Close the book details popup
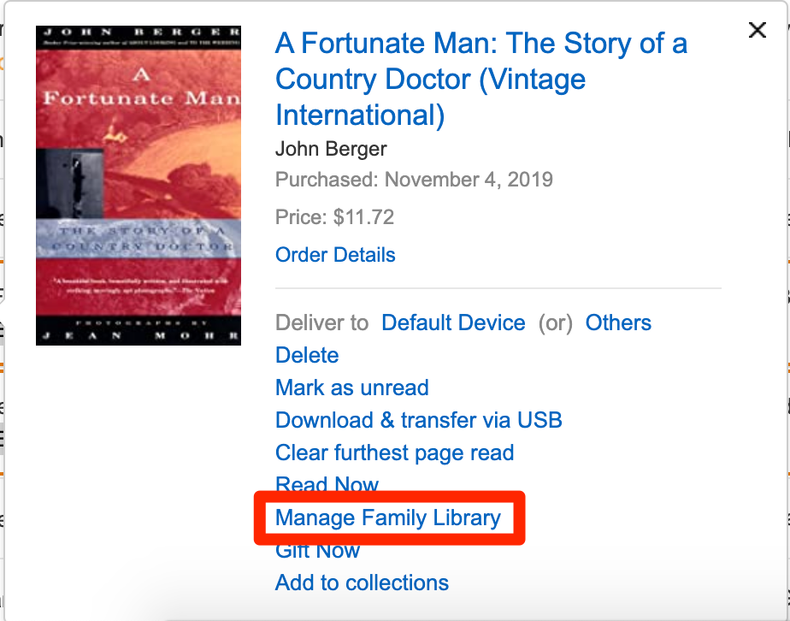Image resolution: width=790 pixels, height=621 pixels. coord(757,30)
